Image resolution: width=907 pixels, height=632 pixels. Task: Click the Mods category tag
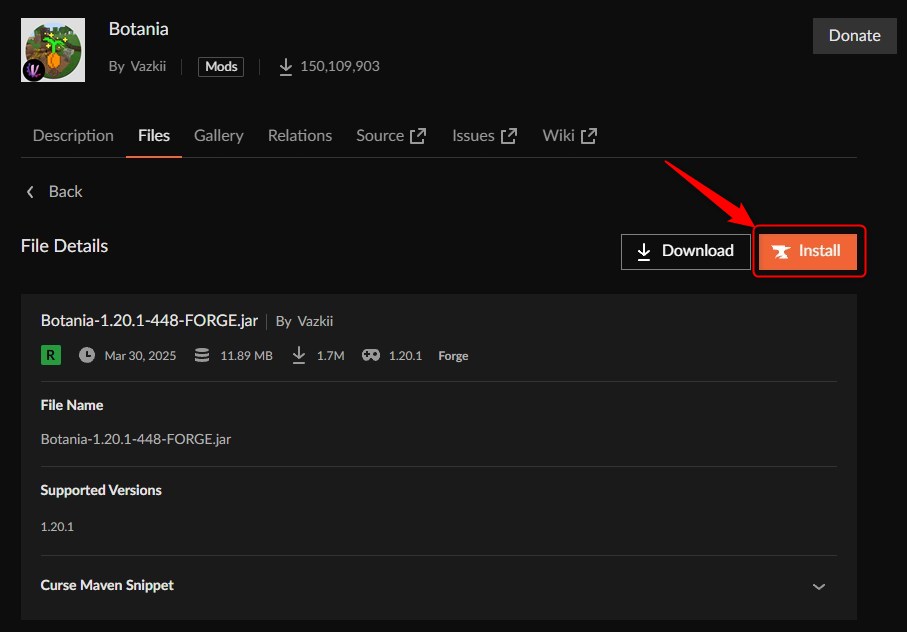click(221, 66)
